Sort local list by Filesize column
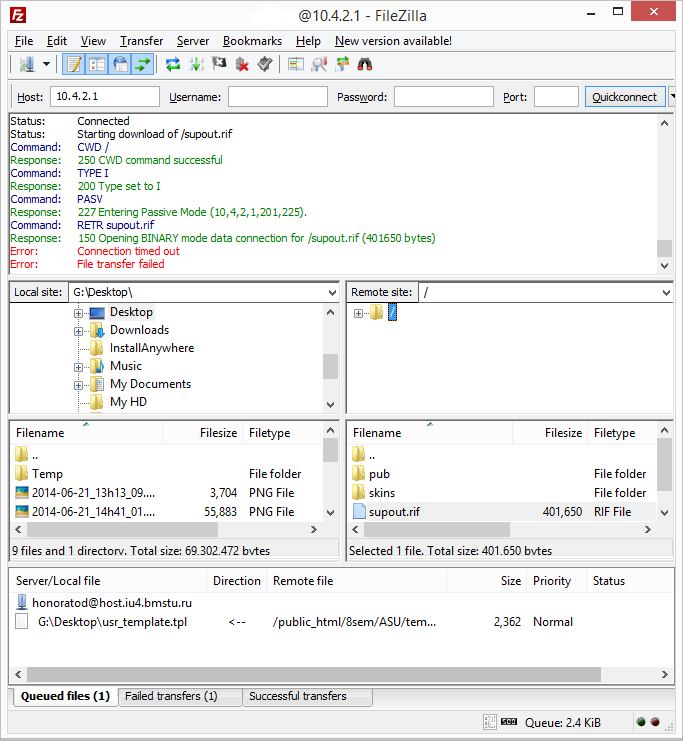 click(203, 433)
